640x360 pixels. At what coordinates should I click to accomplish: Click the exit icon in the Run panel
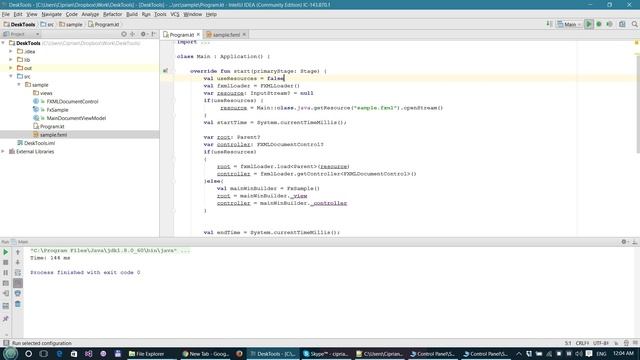tap(6, 293)
